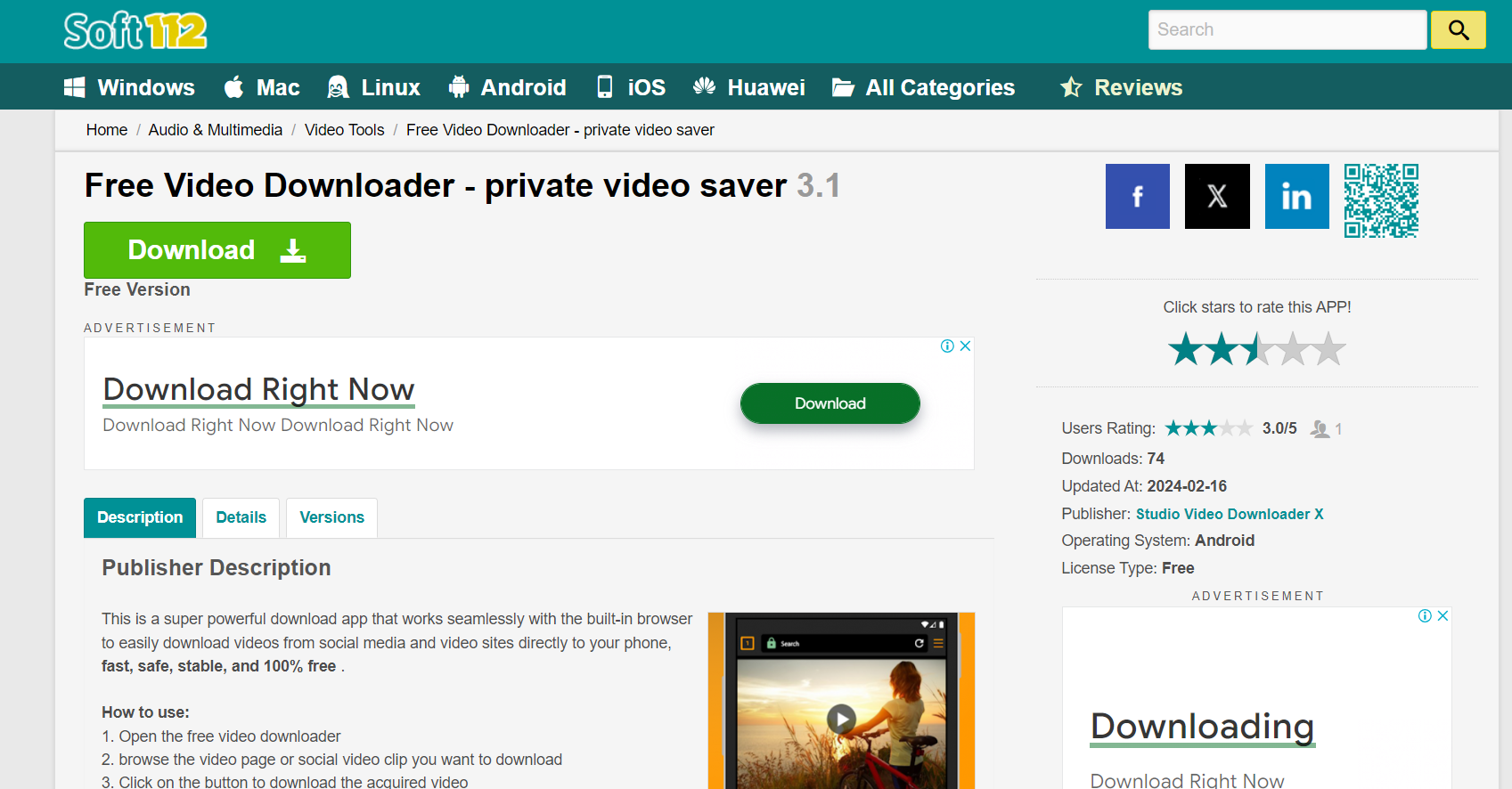The height and width of the screenshot is (789, 1512).
Task: Click the 'Downloading' sidebar ad headline
Action: [1203, 727]
